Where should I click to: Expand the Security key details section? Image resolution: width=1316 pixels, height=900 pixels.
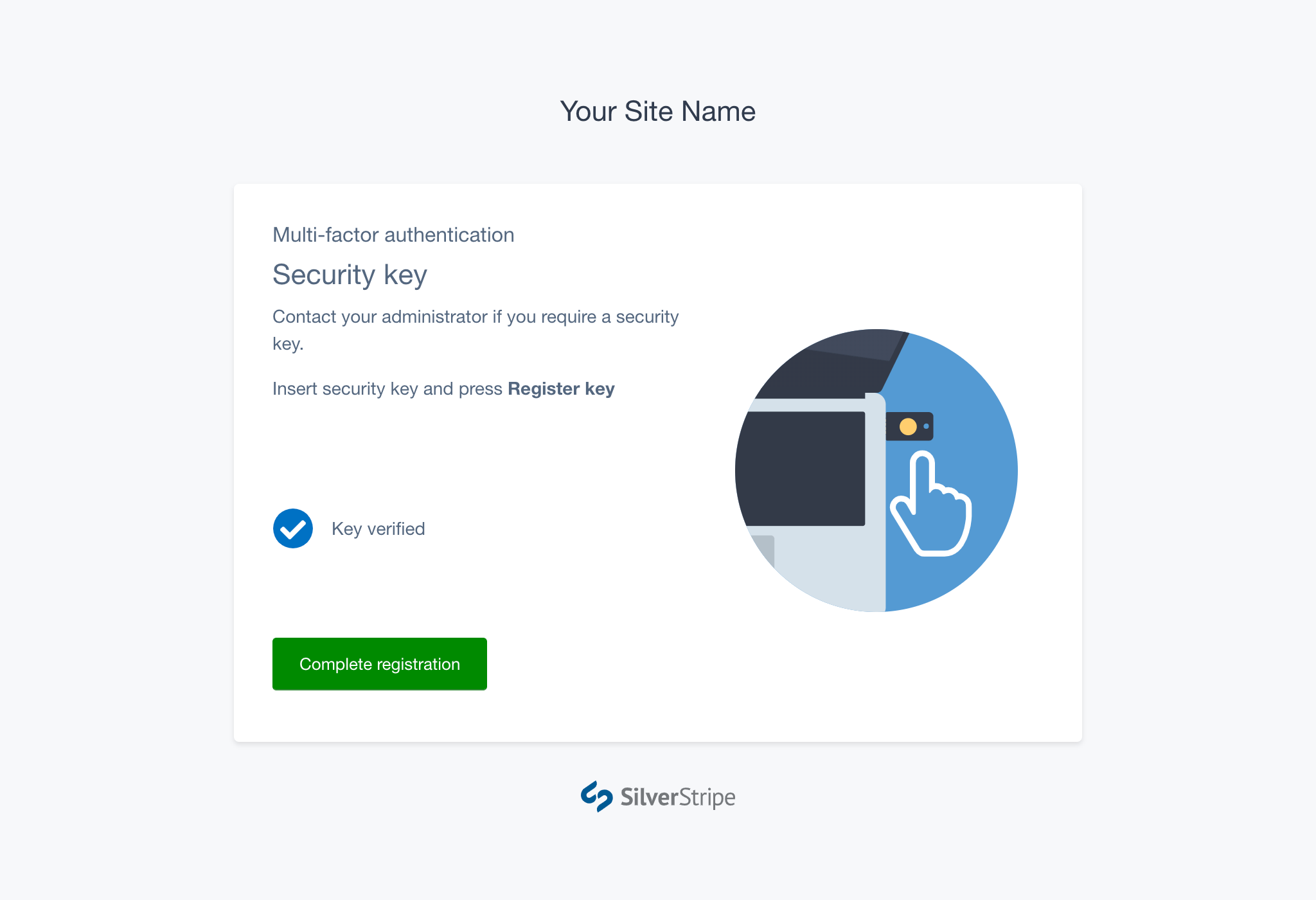click(350, 274)
